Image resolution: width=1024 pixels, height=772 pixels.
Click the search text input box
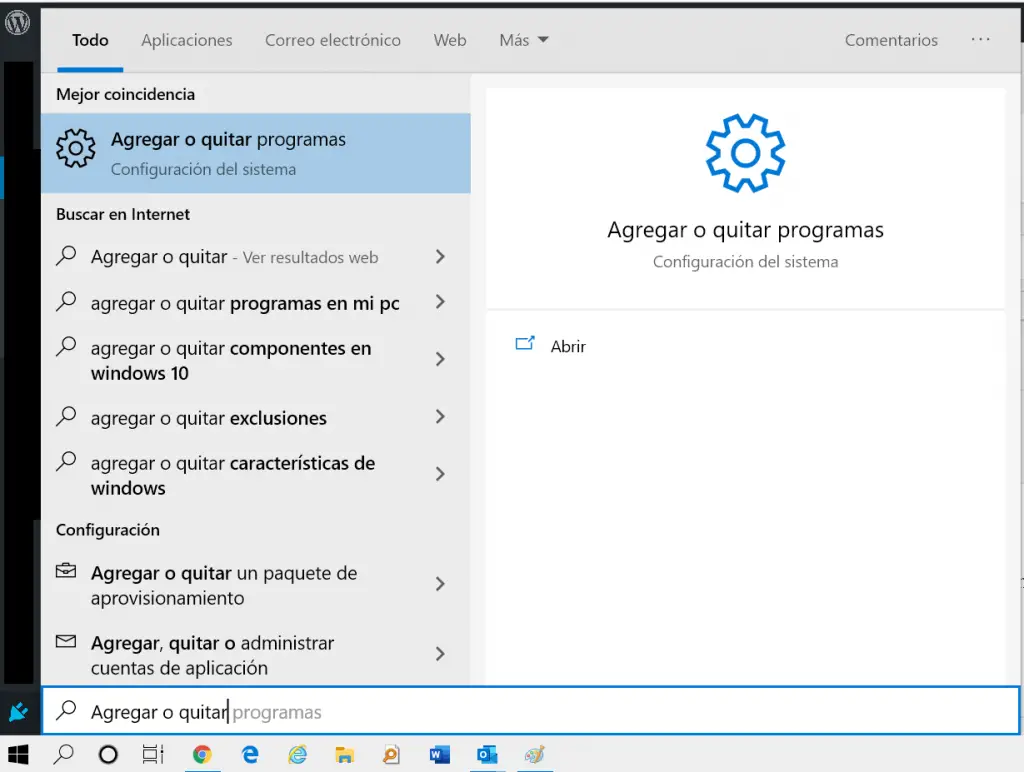tap(530, 711)
